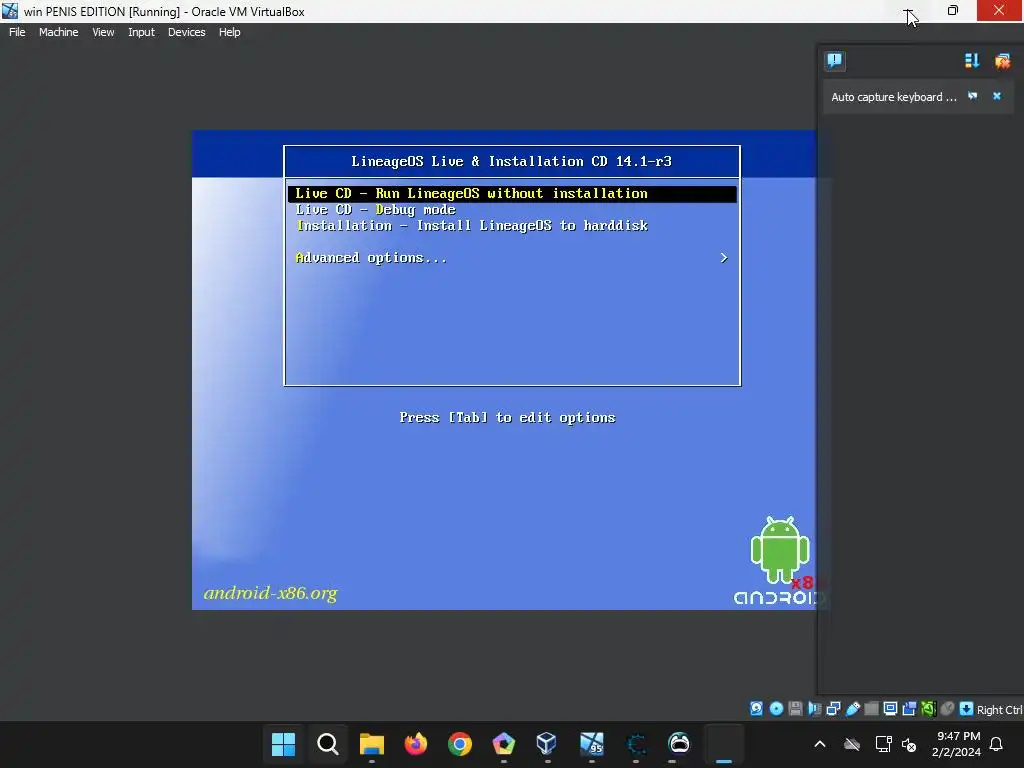Viewport: 1024px width, 768px height.
Task: Open the pentagon-shaped app in taskbar
Action: click(x=504, y=744)
